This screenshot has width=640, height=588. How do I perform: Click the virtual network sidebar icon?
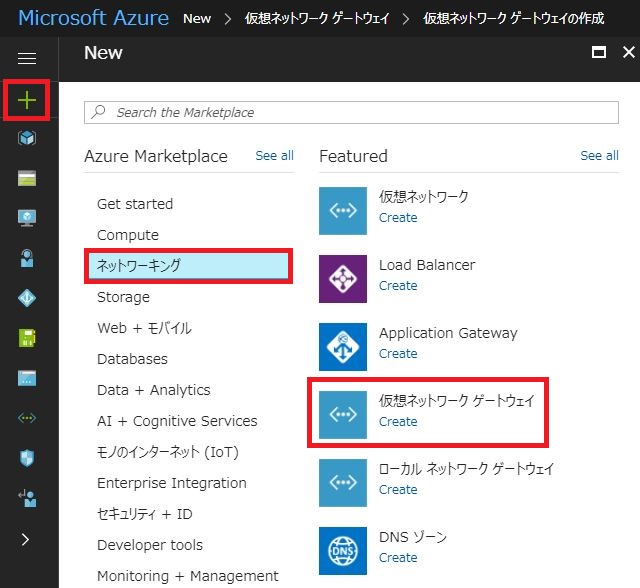(x=27, y=418)
